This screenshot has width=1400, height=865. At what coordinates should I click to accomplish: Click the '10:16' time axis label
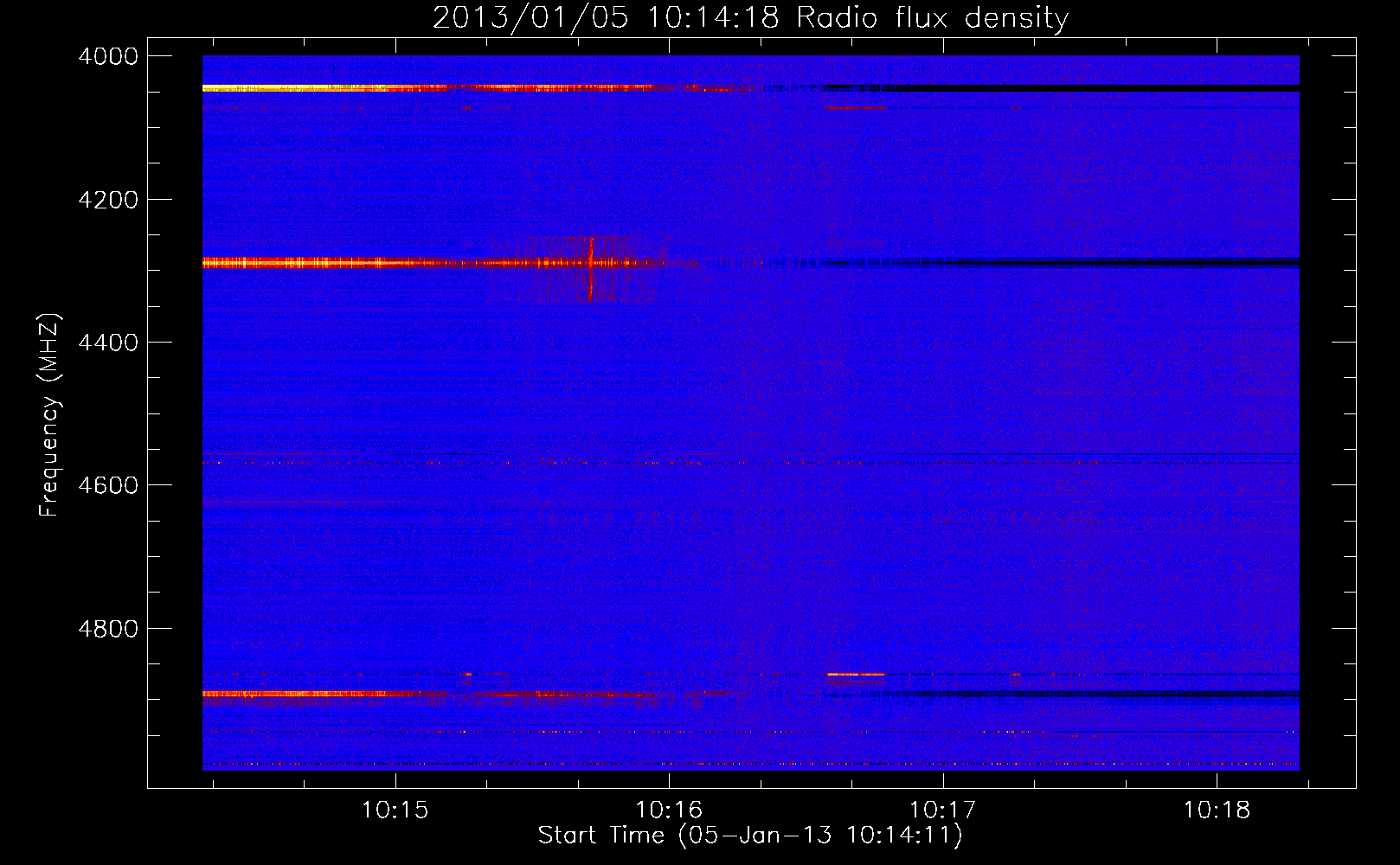click(669, 811)
